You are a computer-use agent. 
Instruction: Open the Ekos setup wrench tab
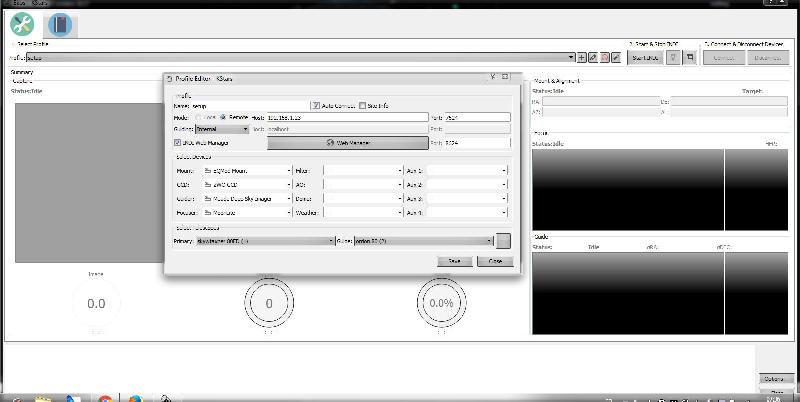(x=22, y=24)
